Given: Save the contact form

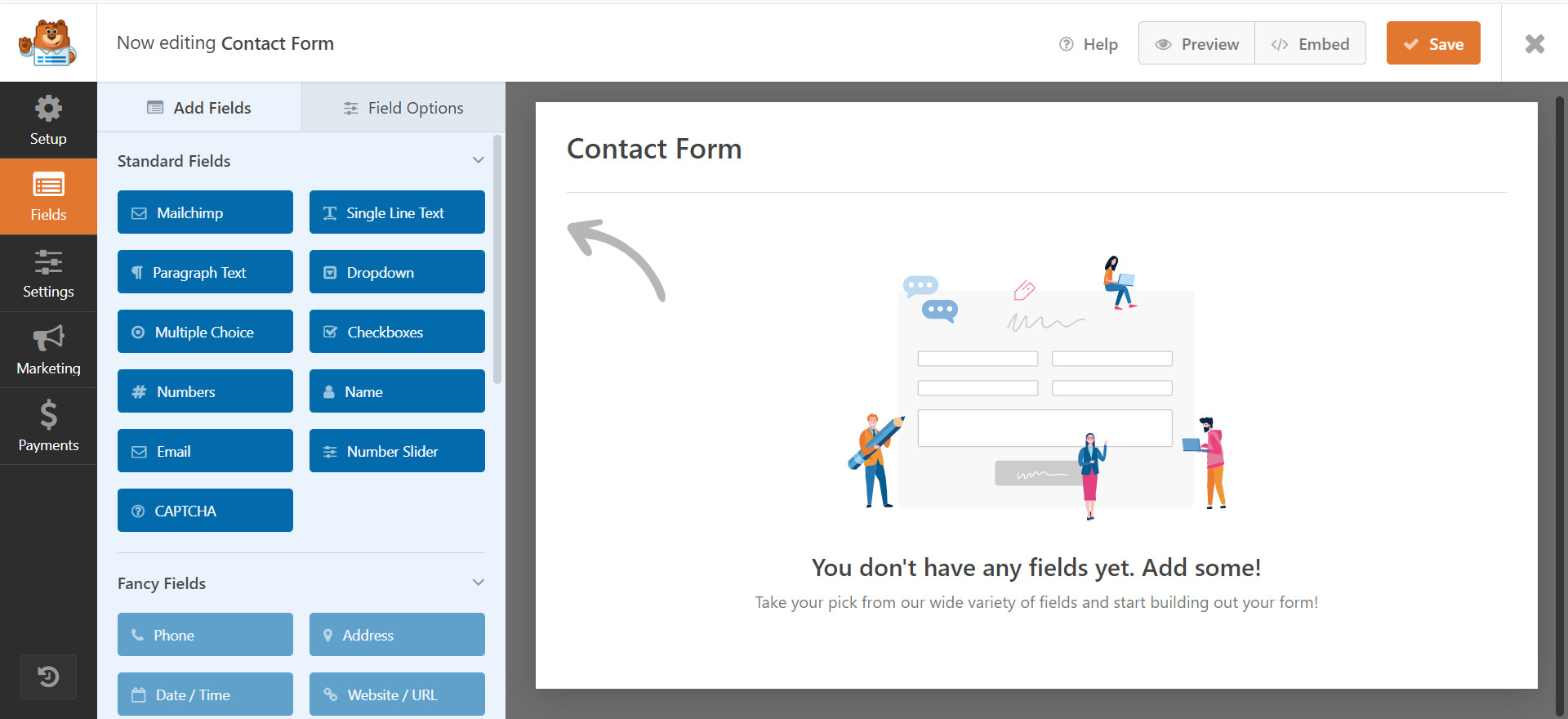Looking at the screenshot, I should [x=1432, y=43].
